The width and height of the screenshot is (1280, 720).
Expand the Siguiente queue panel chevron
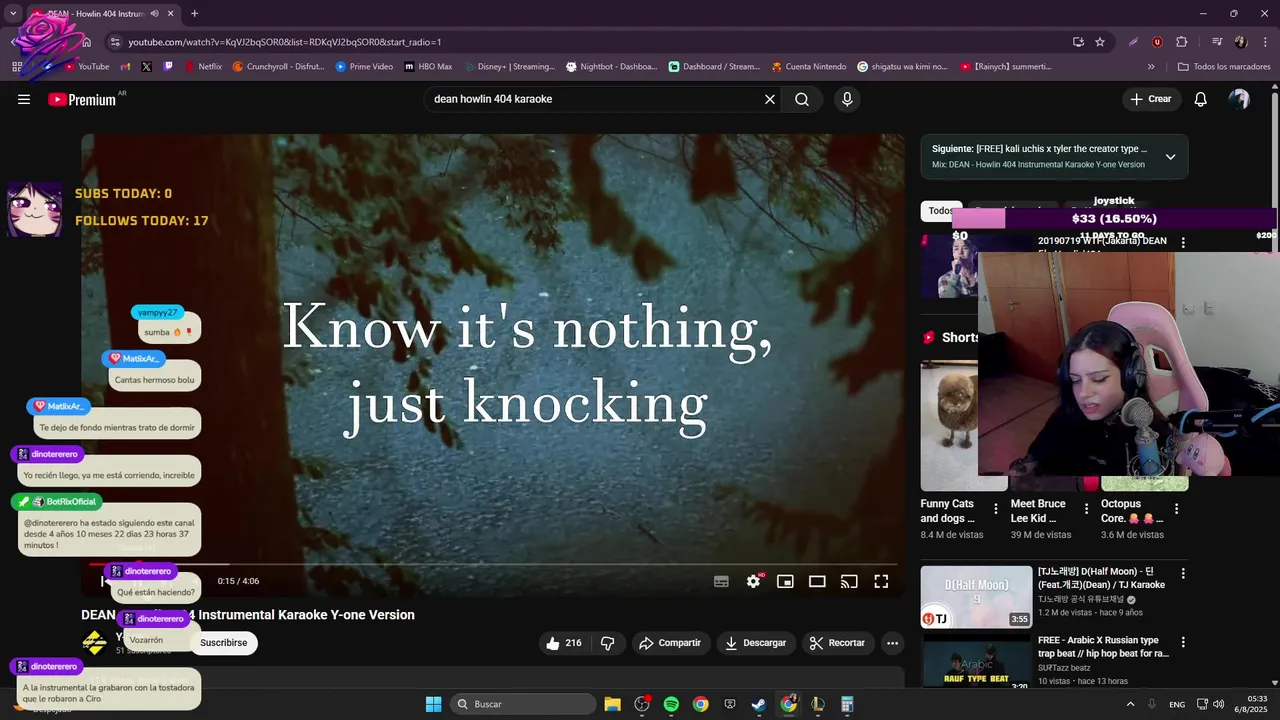1170,157
